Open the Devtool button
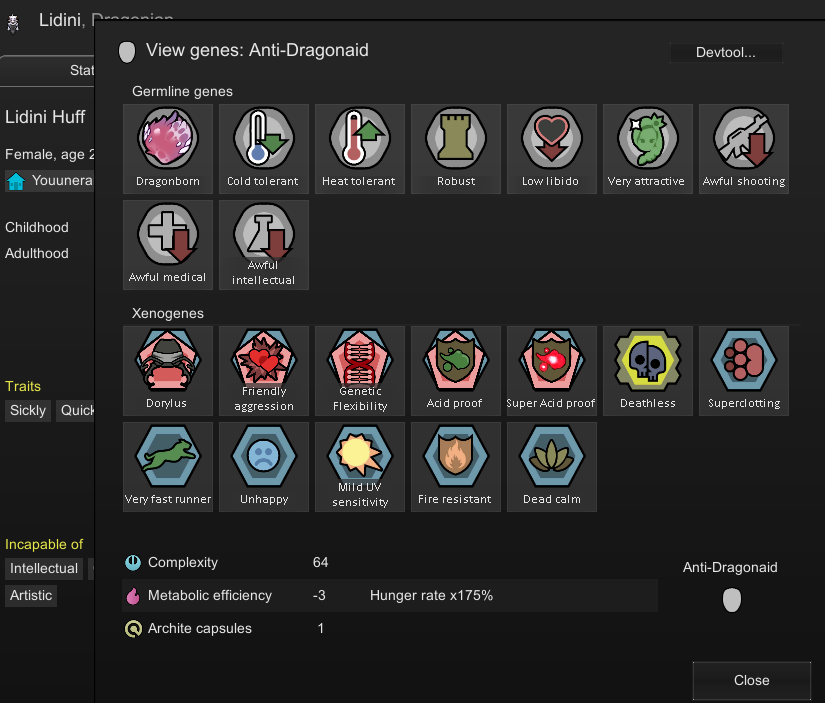This screenshot has height=703, width=825. point(726,53)
